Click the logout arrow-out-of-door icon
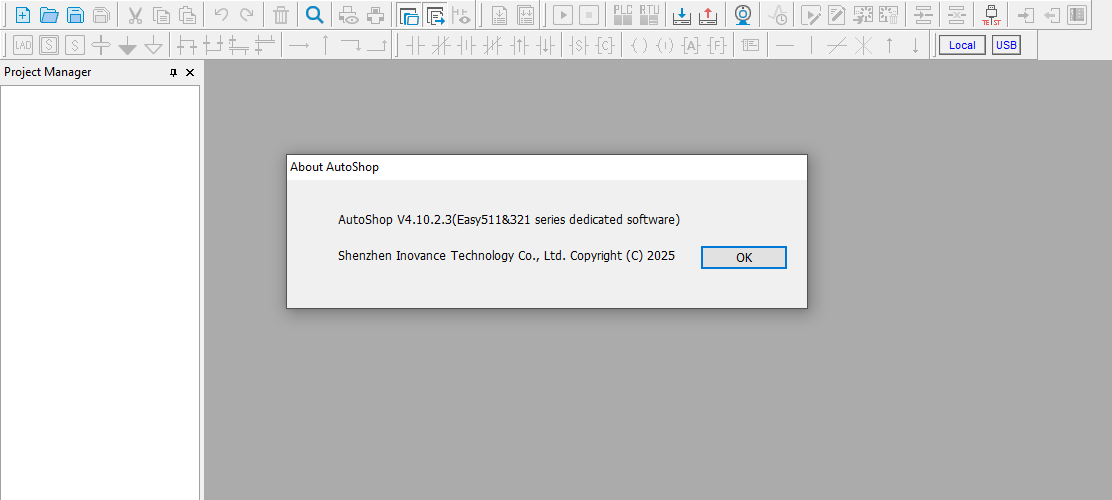This screenshot has height=500, width=1112. (1052, 15)
